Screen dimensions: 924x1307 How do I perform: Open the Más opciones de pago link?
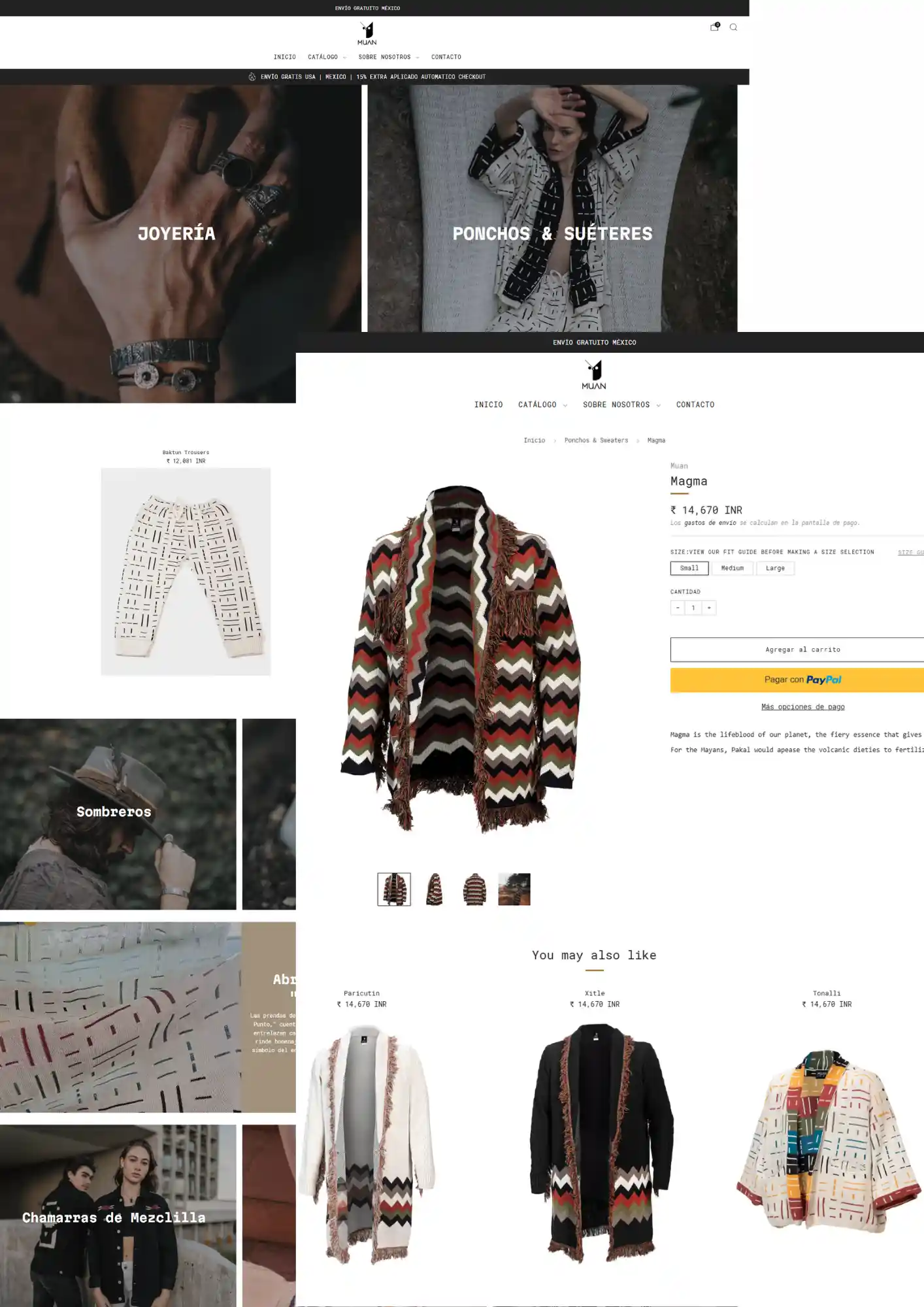pyautogui.click(x=802, y=707)
